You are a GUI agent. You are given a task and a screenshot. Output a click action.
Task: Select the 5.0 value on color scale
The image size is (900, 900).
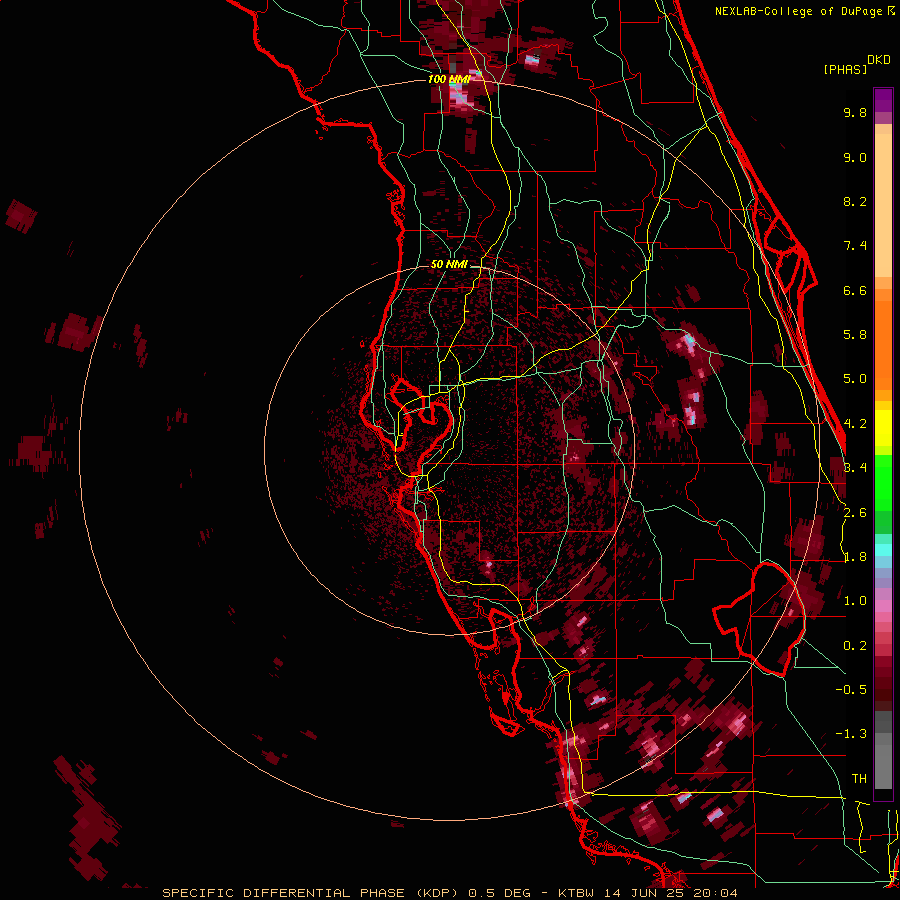pos(855,379)
